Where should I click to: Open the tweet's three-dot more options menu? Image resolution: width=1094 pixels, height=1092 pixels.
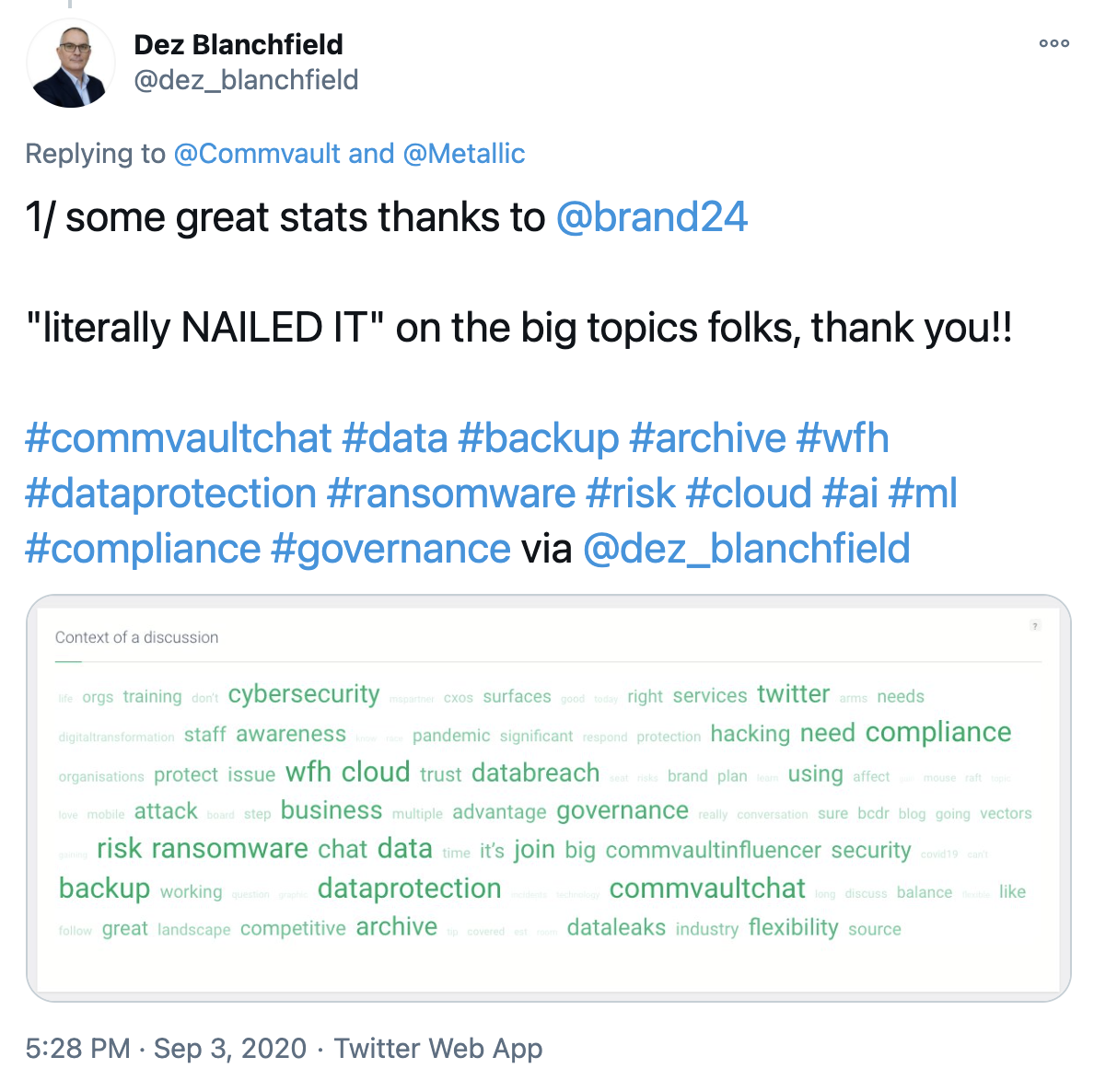tap(1053, 43)
